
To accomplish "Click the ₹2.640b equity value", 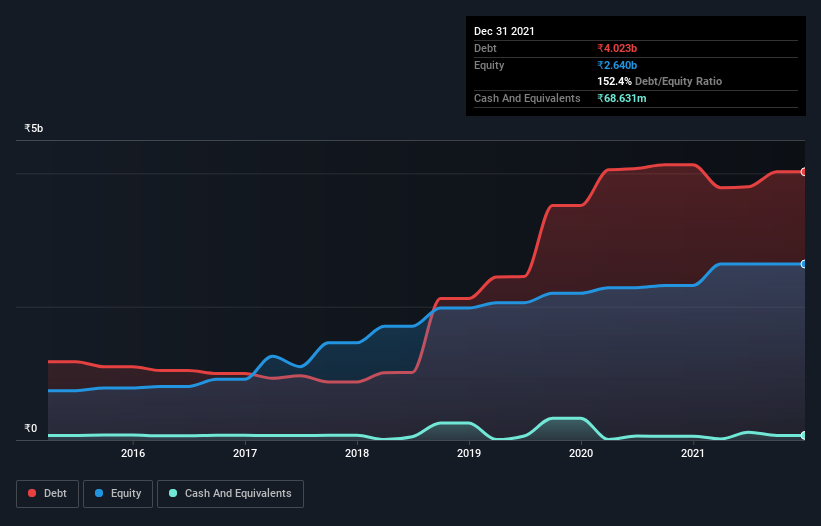I will (x=617, y=65).
